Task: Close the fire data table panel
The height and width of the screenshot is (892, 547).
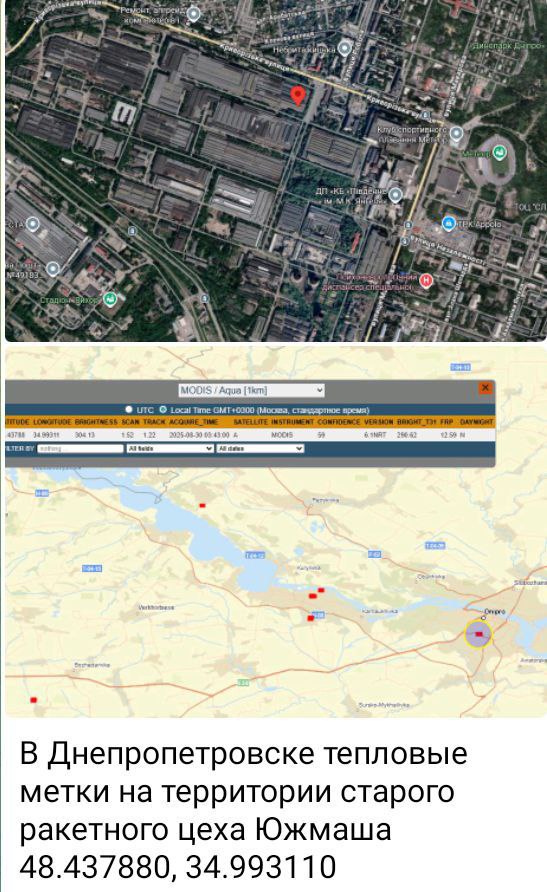Action: coord(485,387)
